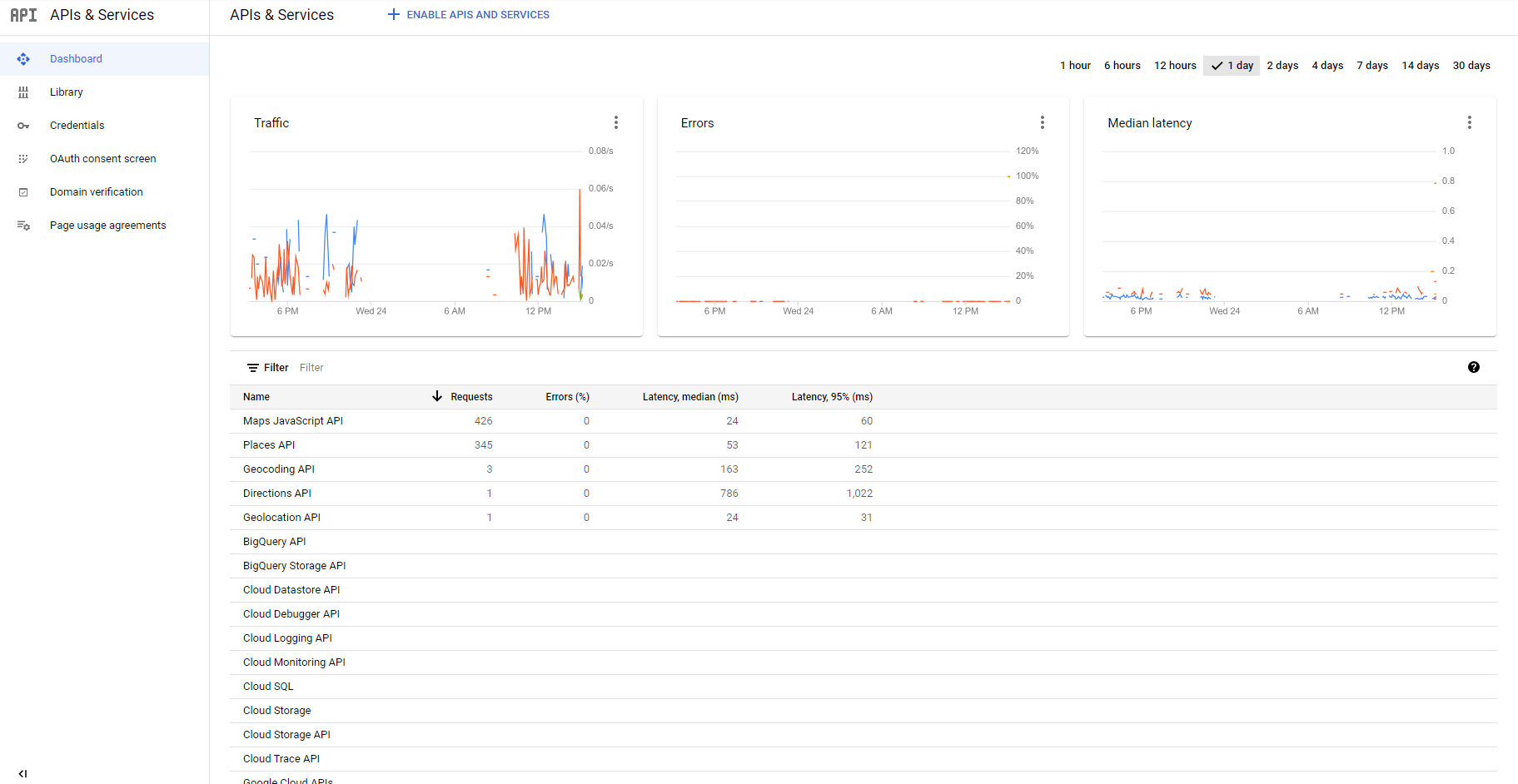Image resolution: width=1518 pixels, height=784 pixels.
Task: Select the 14 days time range
Action: pos(1421,66)
